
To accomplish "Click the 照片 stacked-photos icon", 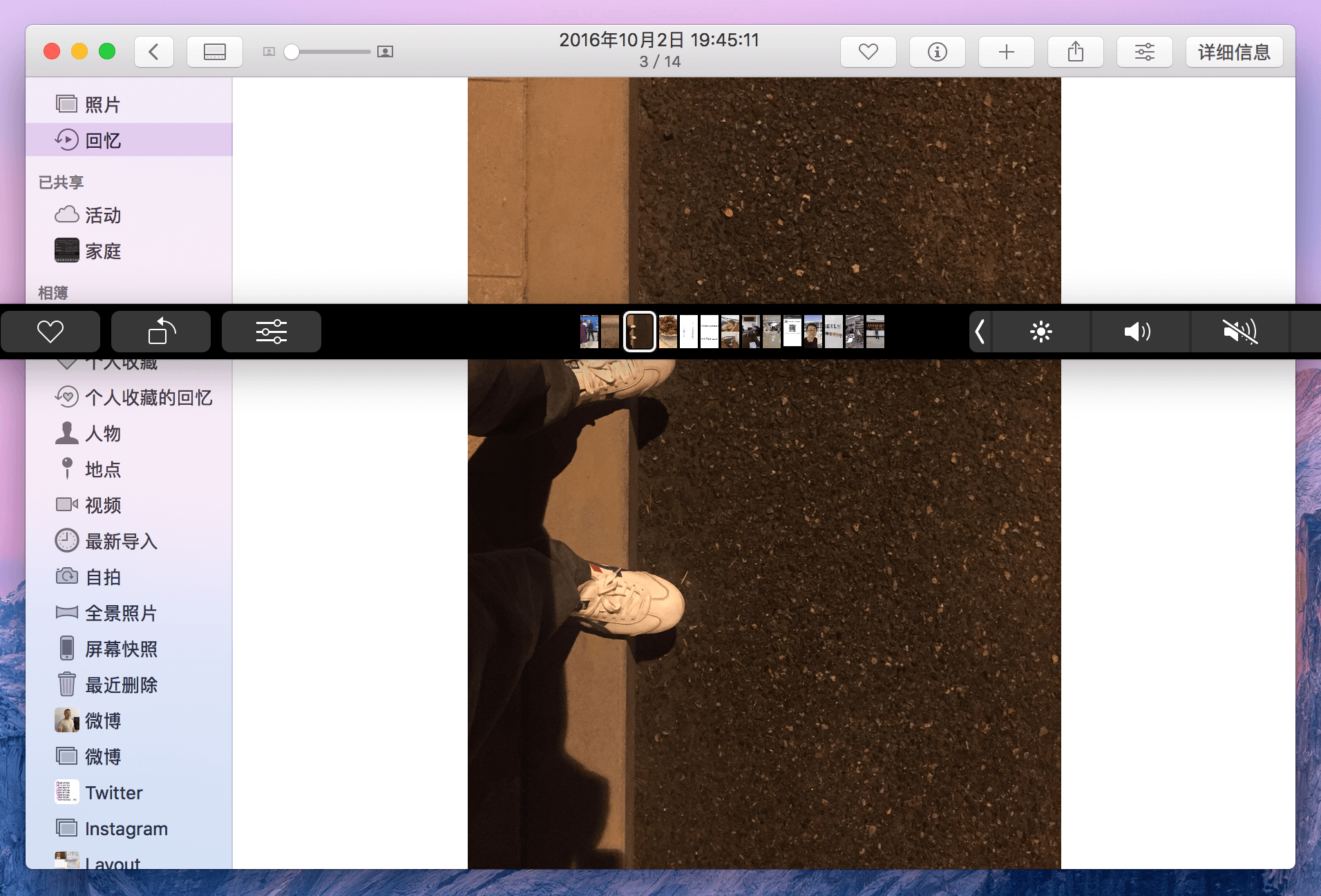I will click(67, 104).
